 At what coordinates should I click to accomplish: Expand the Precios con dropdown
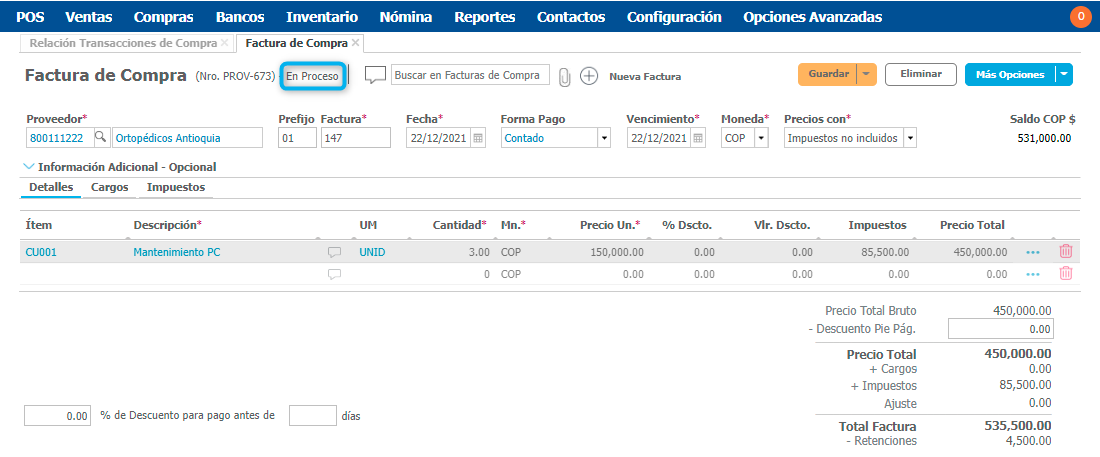click(x=909, y=138)
